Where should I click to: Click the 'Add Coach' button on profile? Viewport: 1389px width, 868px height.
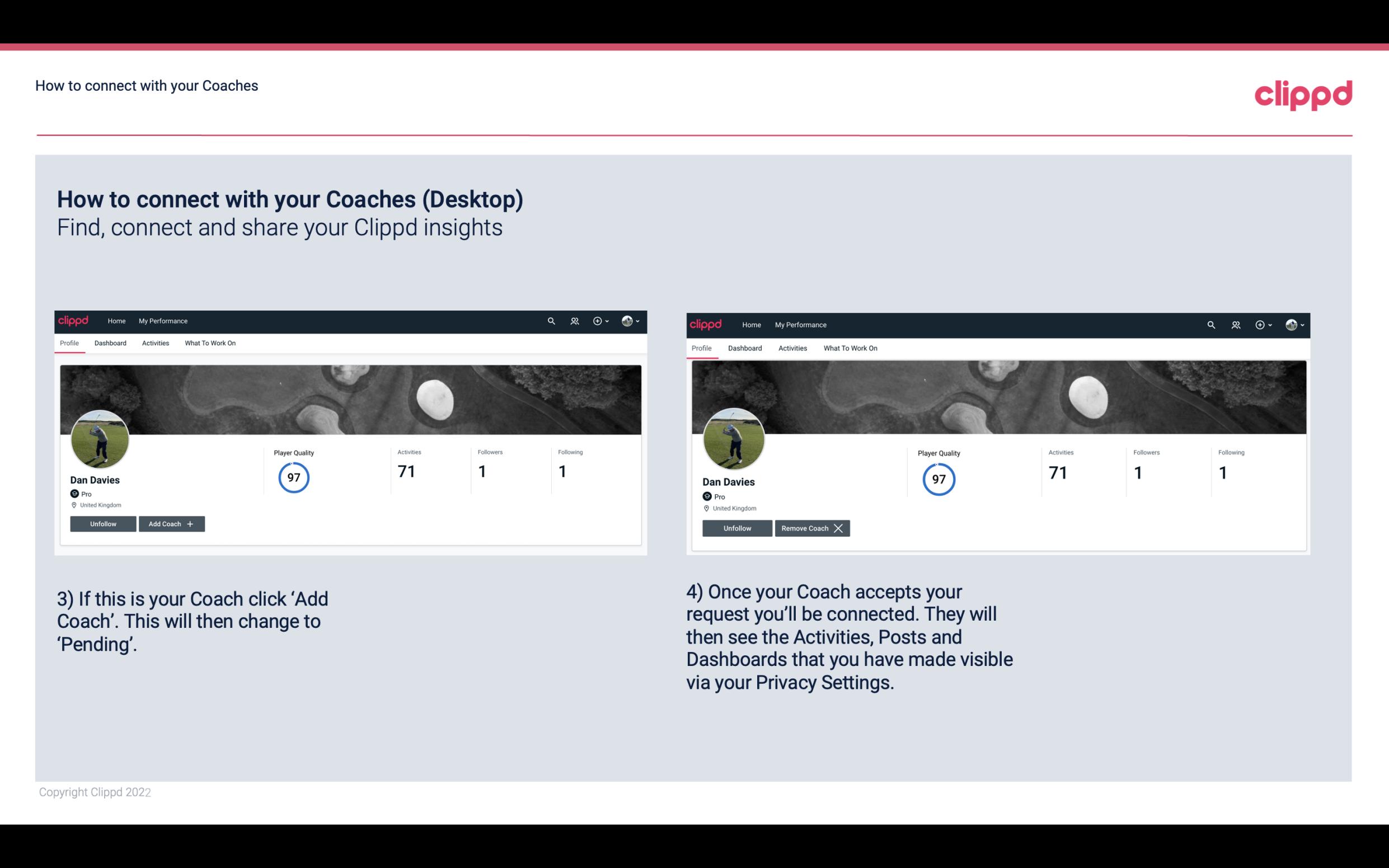[170, 523]
